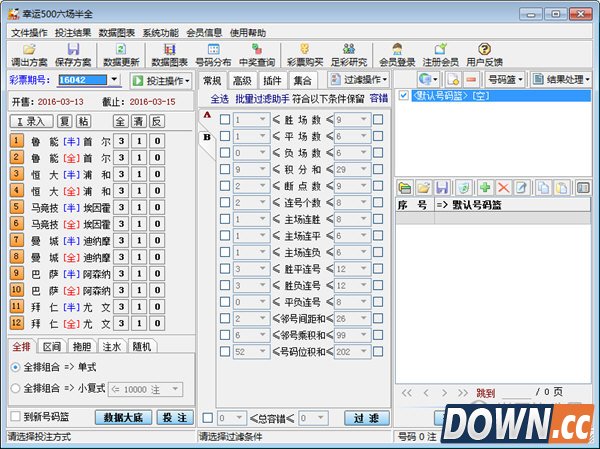
Task: Click the 数据更新 toolbar icon
Action: (x=121, y=55)
